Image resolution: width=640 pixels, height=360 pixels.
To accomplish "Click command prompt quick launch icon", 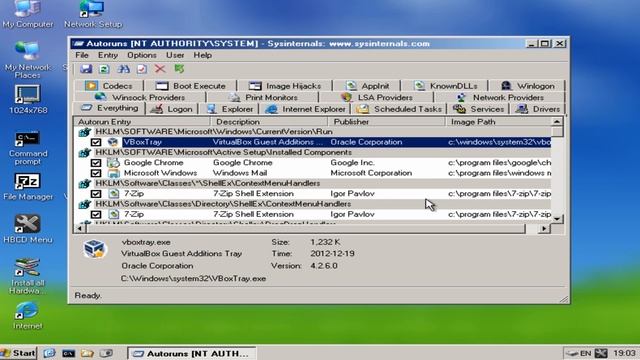I will coord(69,353).
